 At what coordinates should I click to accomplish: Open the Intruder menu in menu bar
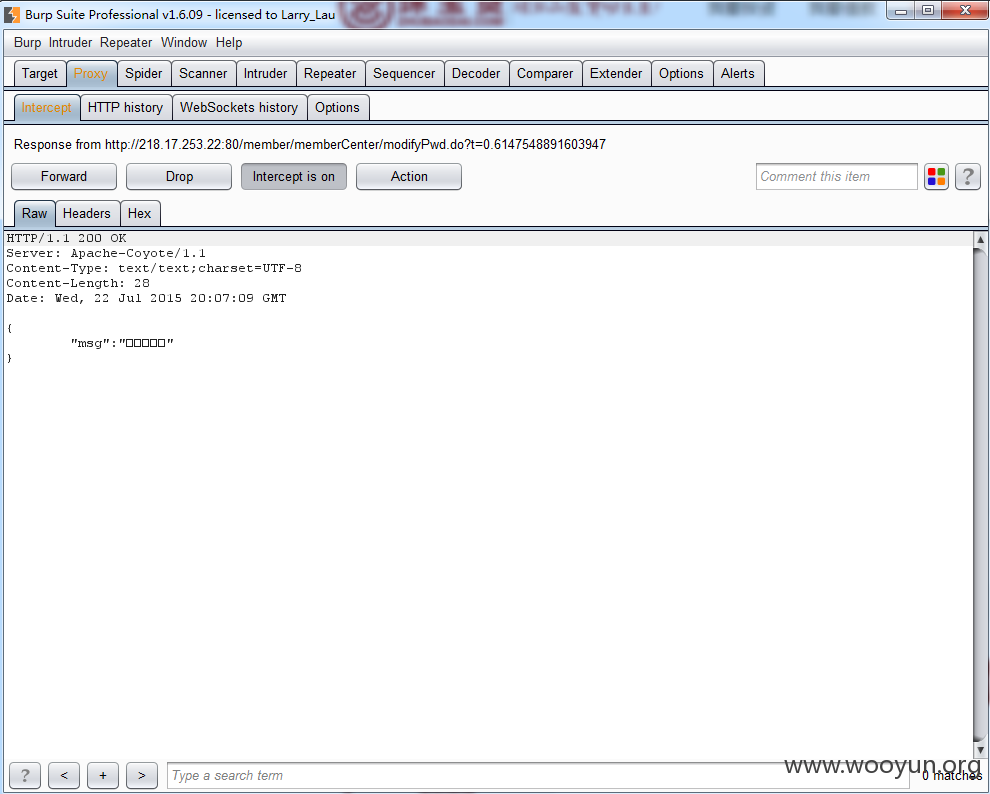[x=70, y=42]
